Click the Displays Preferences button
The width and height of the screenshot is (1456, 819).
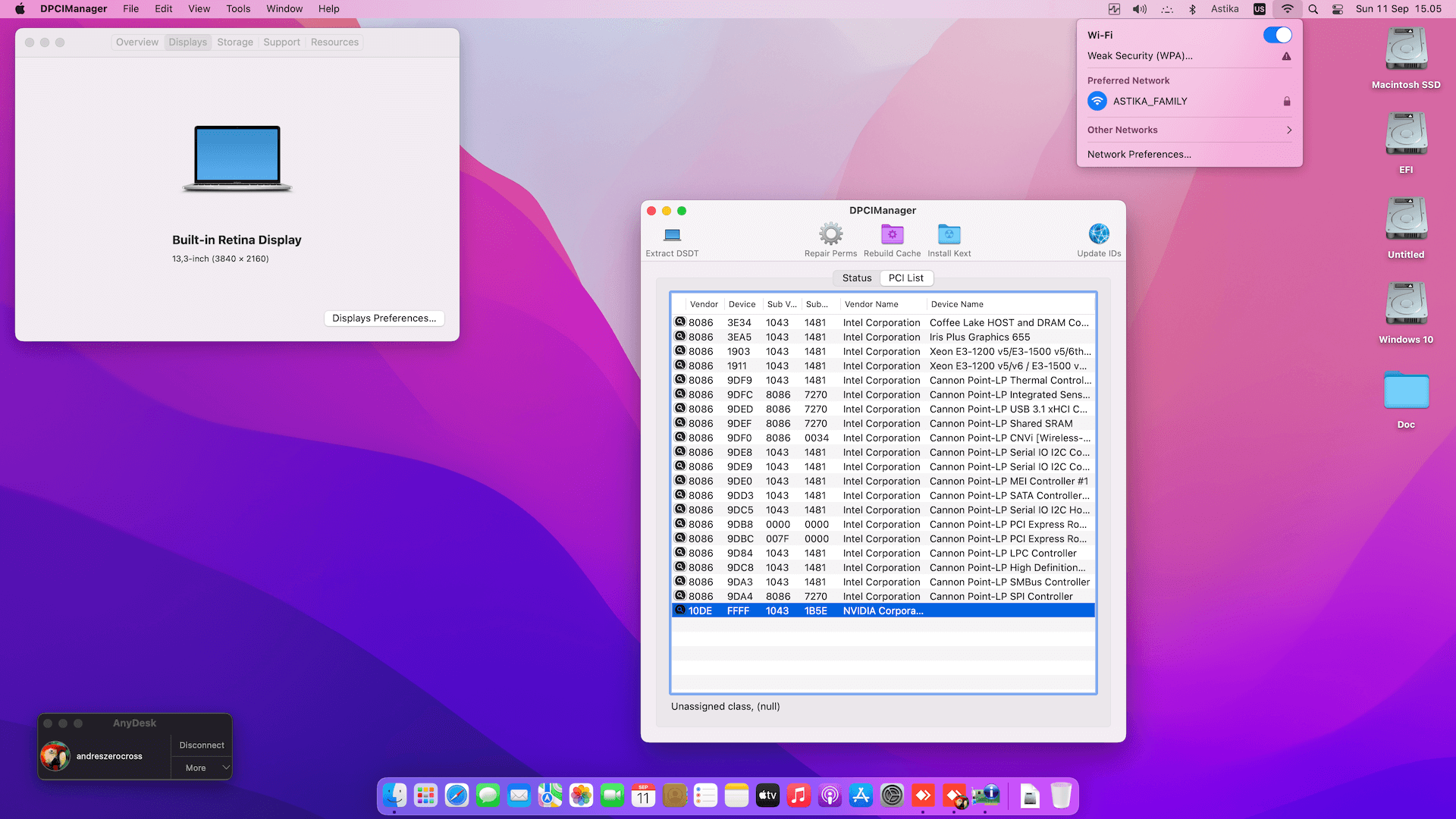[384, 318]
